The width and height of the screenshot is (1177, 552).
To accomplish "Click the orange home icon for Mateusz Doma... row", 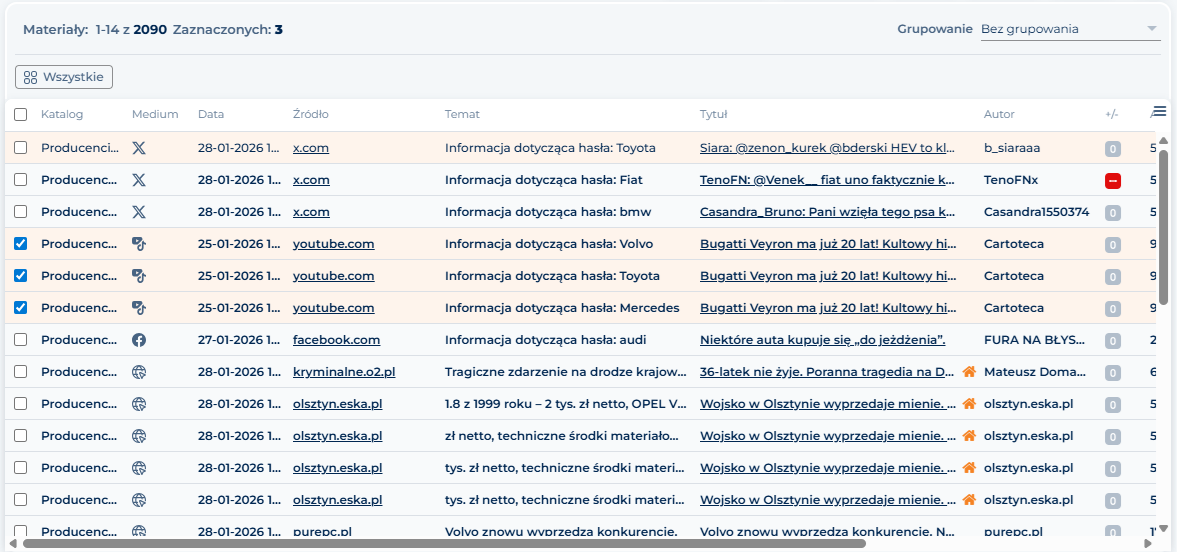I will coord(968,372).
